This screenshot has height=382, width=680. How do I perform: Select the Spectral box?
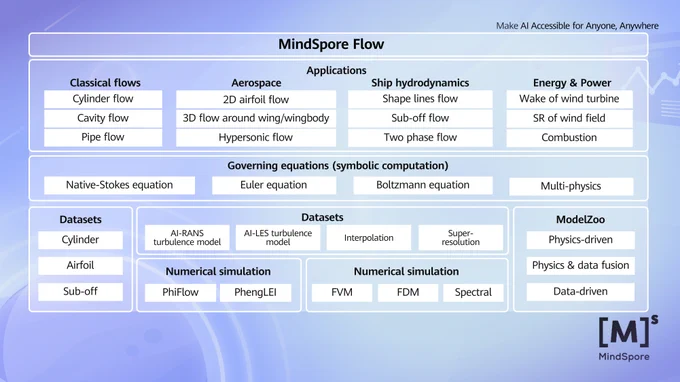coord(473,292)
